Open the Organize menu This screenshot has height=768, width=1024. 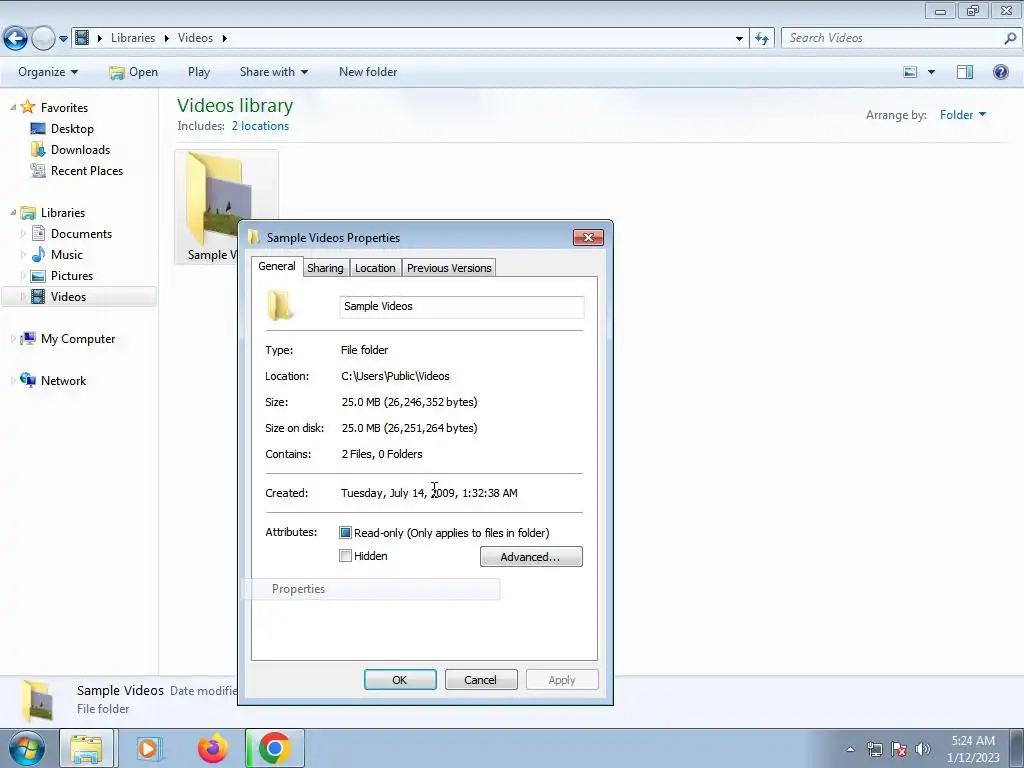[x=48, y=72]
